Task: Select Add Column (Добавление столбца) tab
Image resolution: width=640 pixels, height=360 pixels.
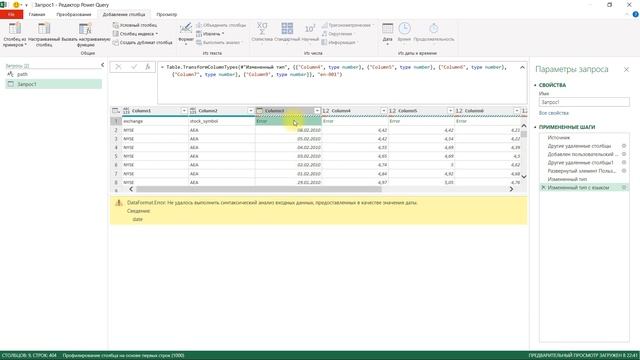Action: tap(124, 15)
